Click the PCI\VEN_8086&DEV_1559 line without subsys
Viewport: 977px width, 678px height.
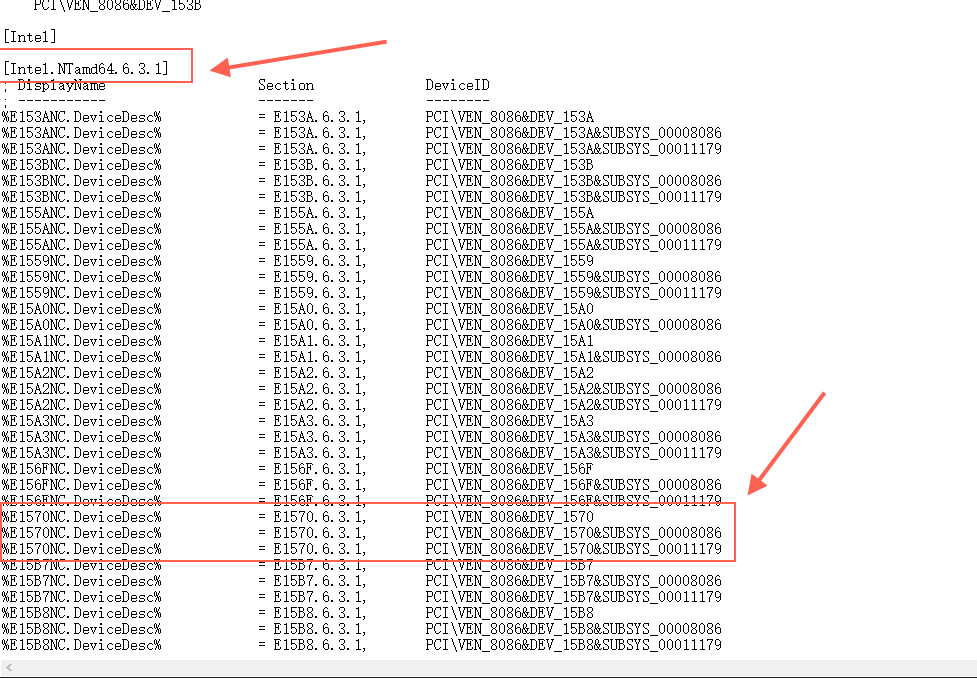[x=510, y=260]
